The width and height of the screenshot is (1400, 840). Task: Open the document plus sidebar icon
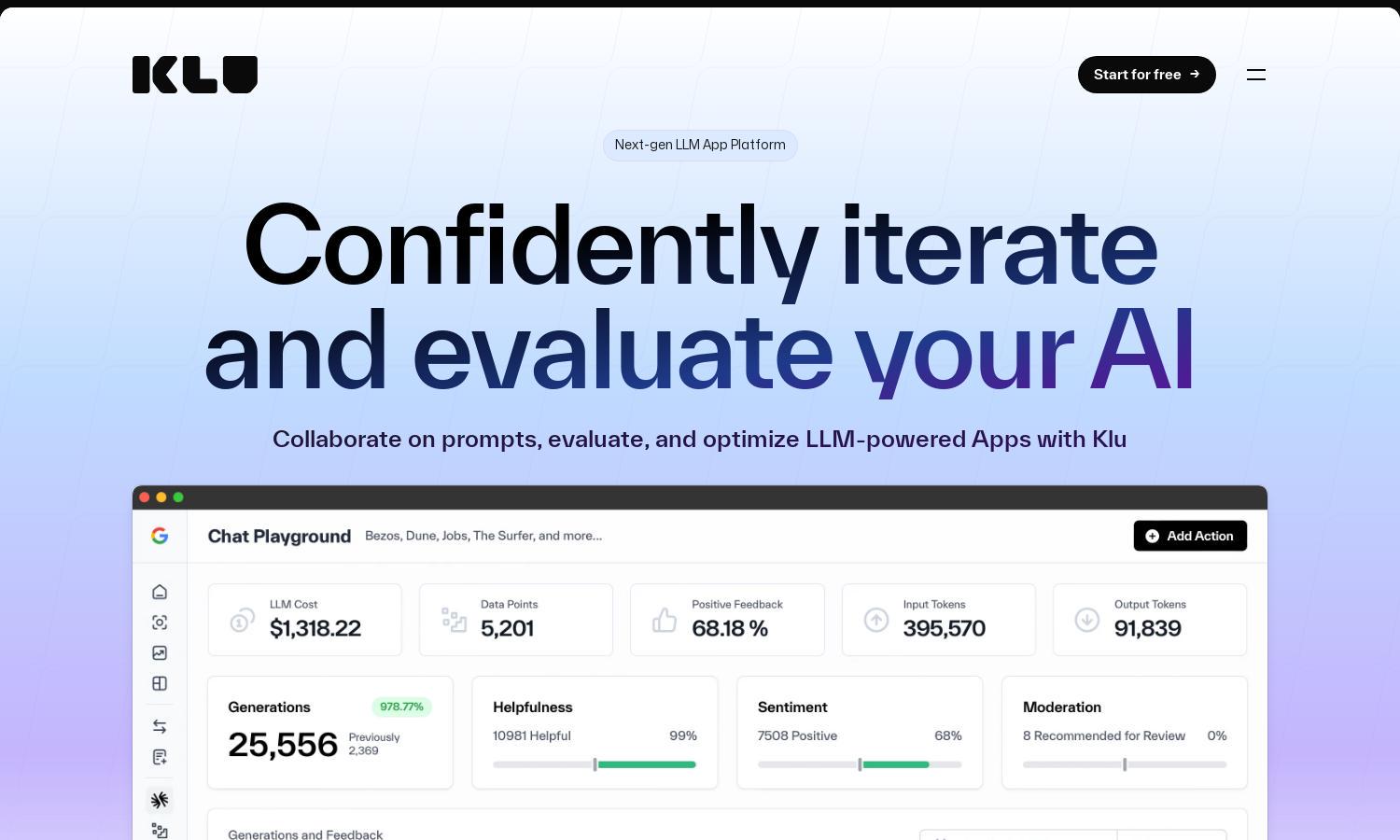[x=160, y=757]
